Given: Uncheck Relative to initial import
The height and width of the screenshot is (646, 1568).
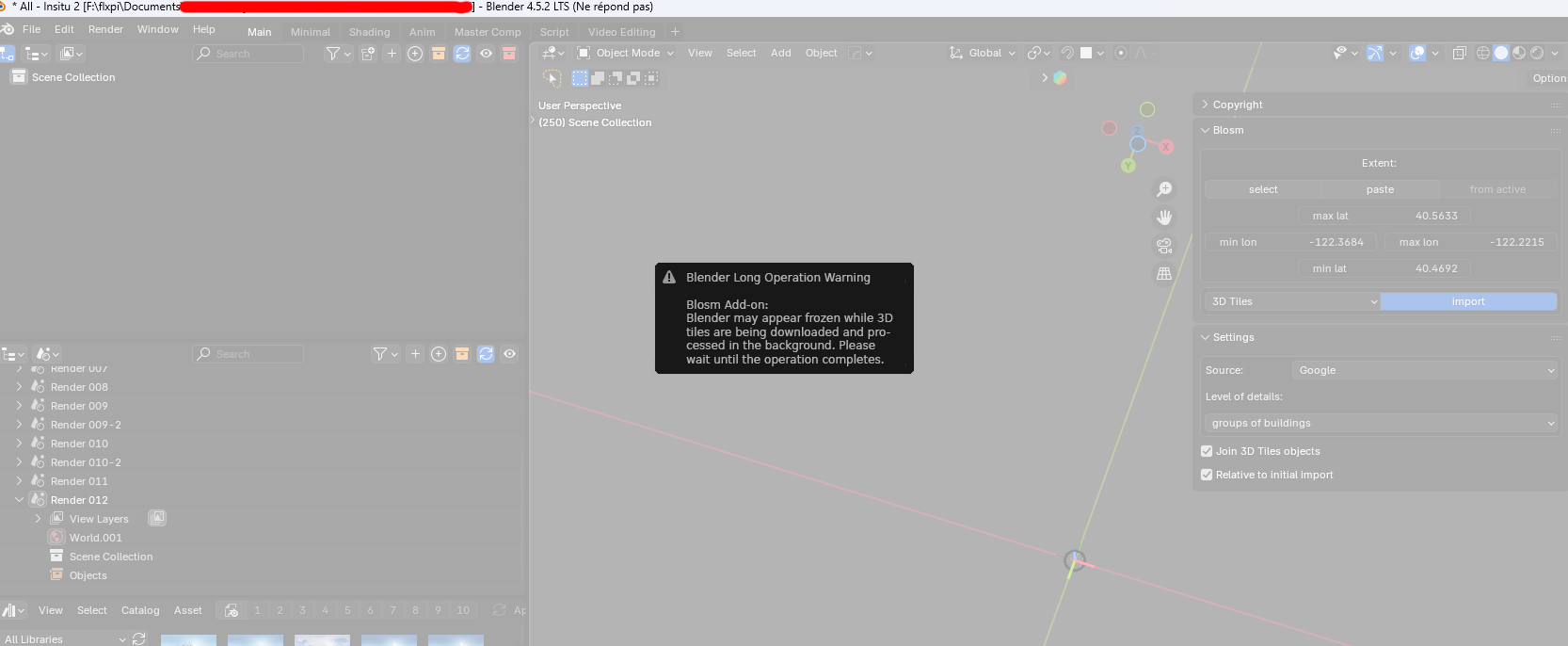Looking at the screenshot, I should (1207, 475).
